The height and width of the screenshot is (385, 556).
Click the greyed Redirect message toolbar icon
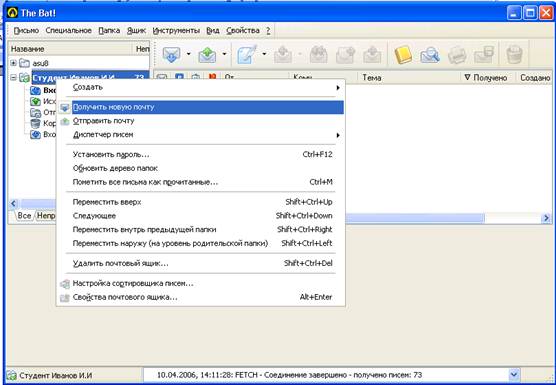point(372,55)
